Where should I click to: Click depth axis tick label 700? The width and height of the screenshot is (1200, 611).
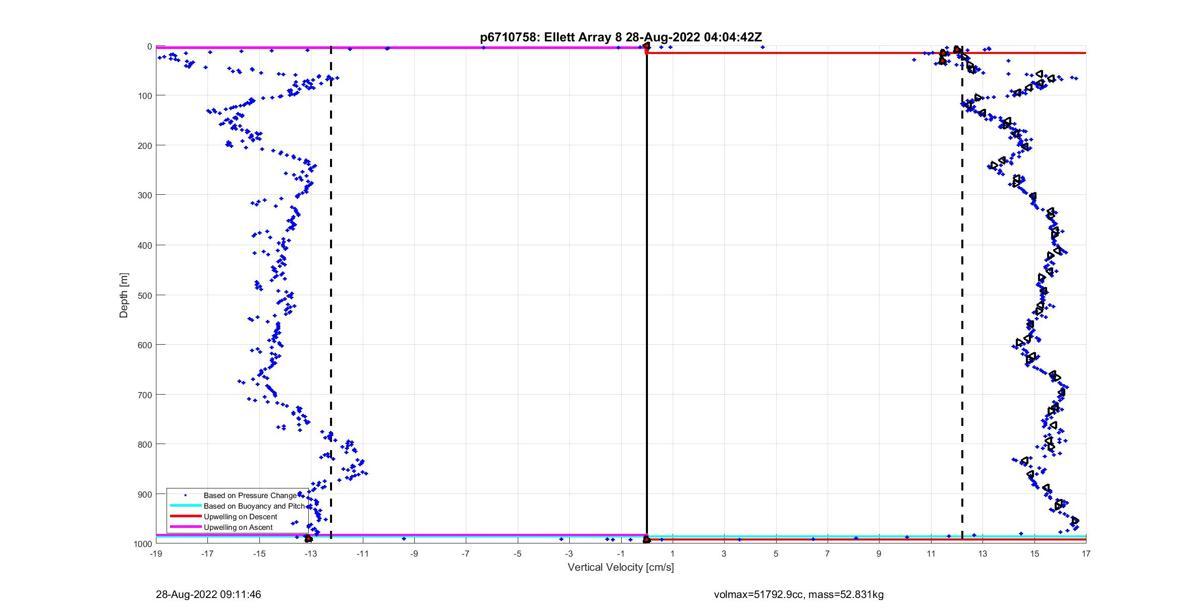pyautogui.click(x=144, y=395)
